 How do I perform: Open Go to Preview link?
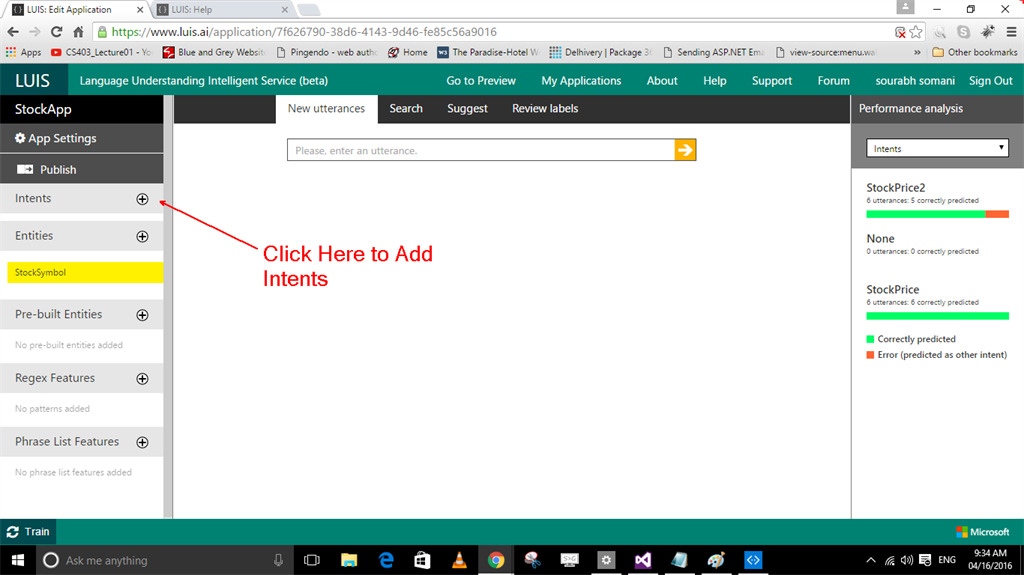[x=481, y=81]
